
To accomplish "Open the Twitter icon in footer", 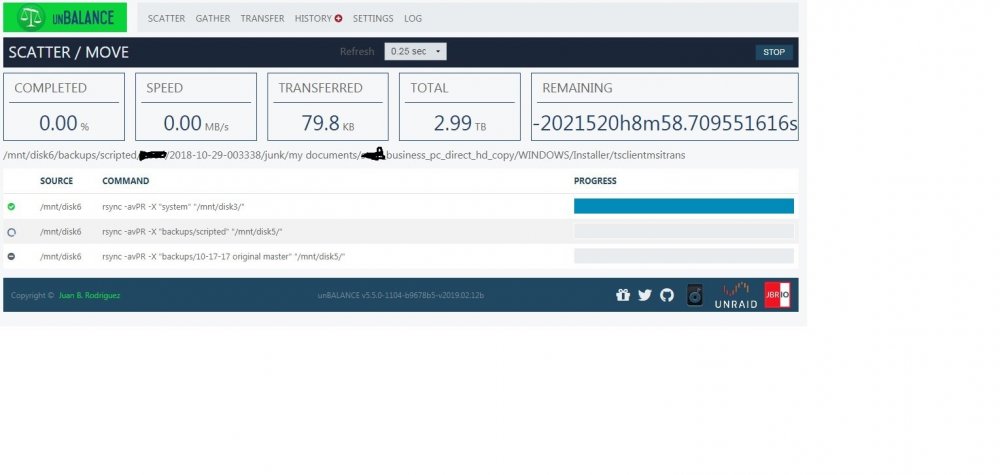I will (645, 295).
